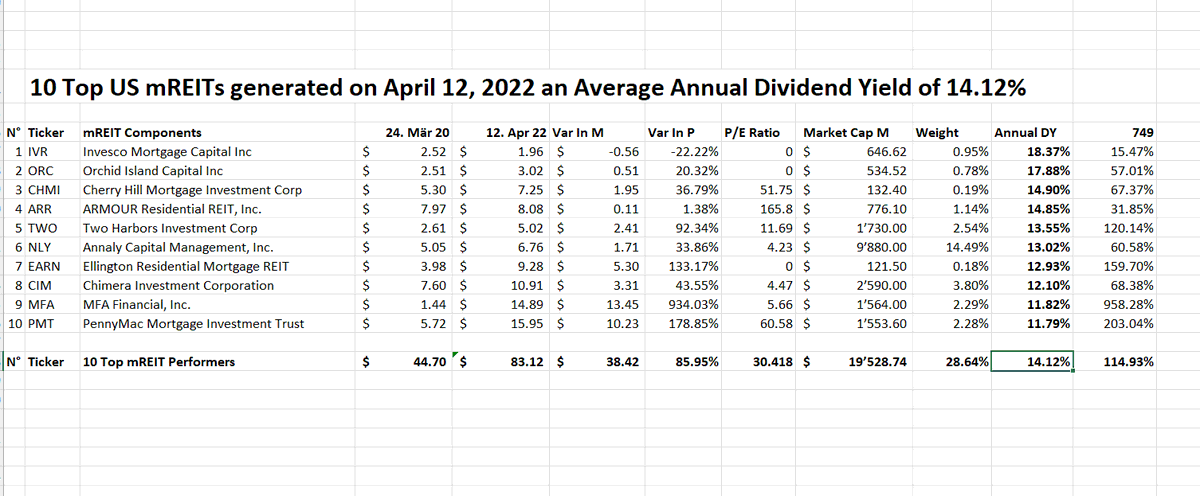The width and height of the screenshot is (1200, 496).
Task: Select the PMT ticker cell
Action: click(41, 324)
